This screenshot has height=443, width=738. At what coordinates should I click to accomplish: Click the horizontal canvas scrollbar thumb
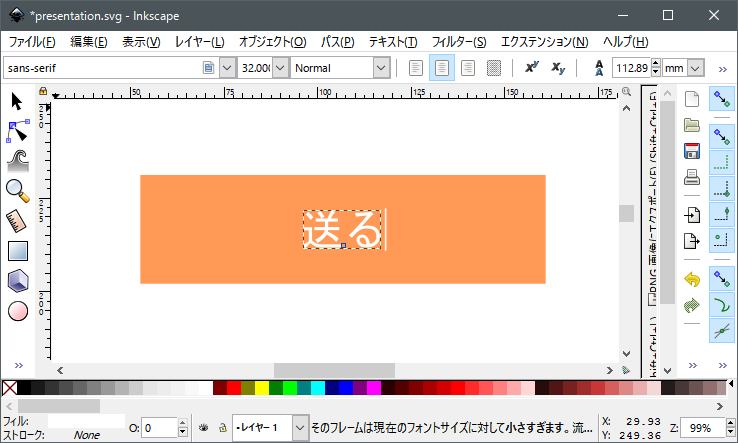[x=334, y=370]
